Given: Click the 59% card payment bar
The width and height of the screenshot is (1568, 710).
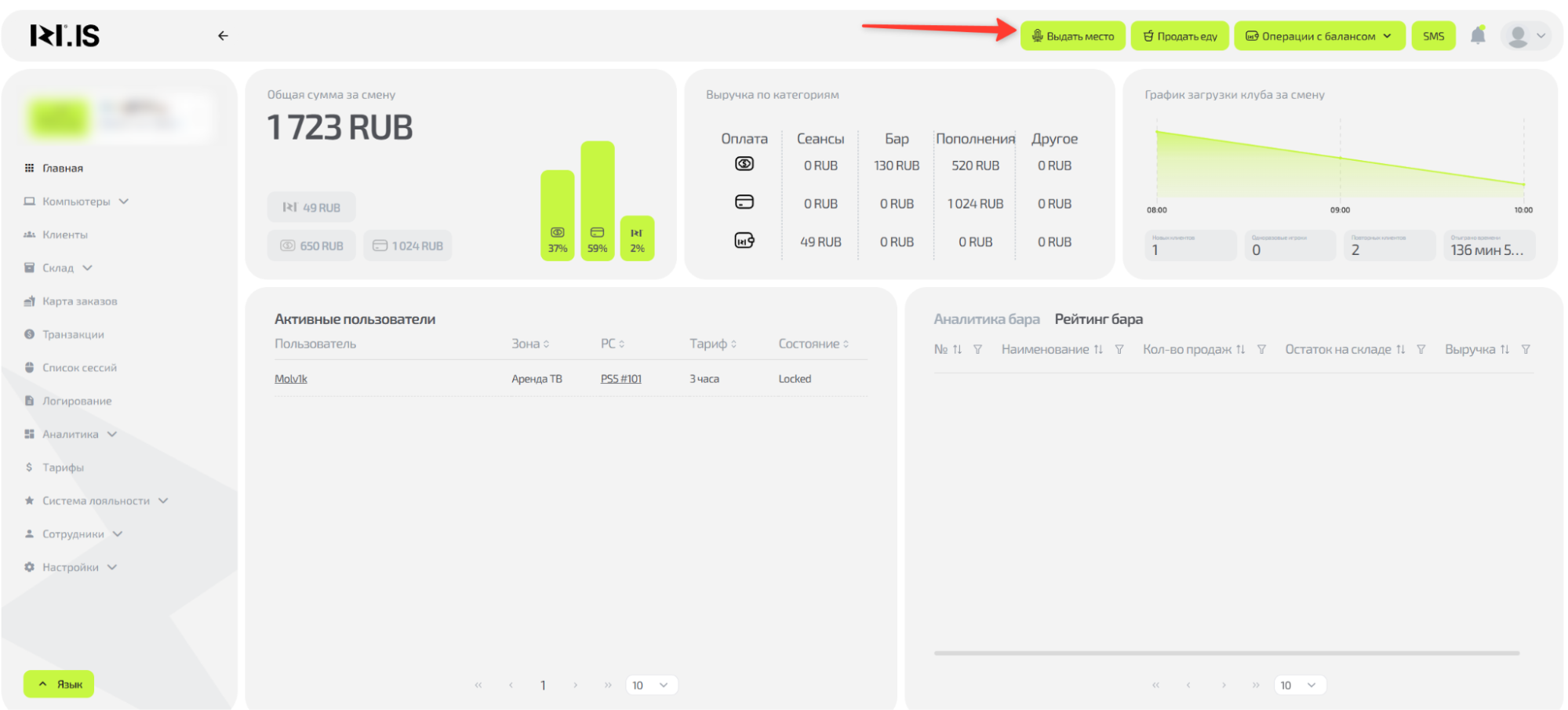Looking at the screenshot, I should click(x=597, y=201).
